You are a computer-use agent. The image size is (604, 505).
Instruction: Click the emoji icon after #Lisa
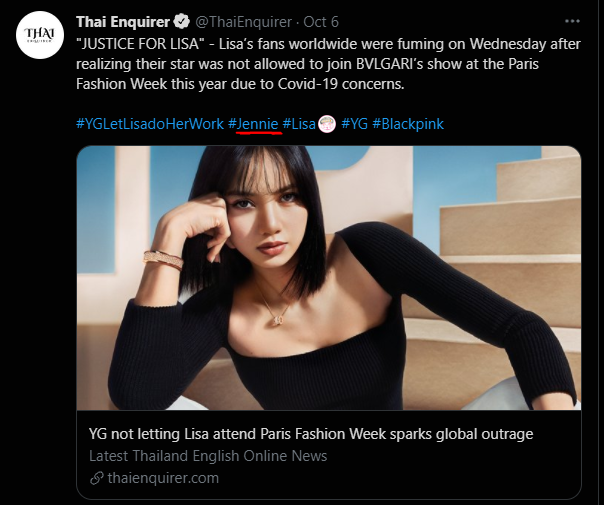[326, 124]
